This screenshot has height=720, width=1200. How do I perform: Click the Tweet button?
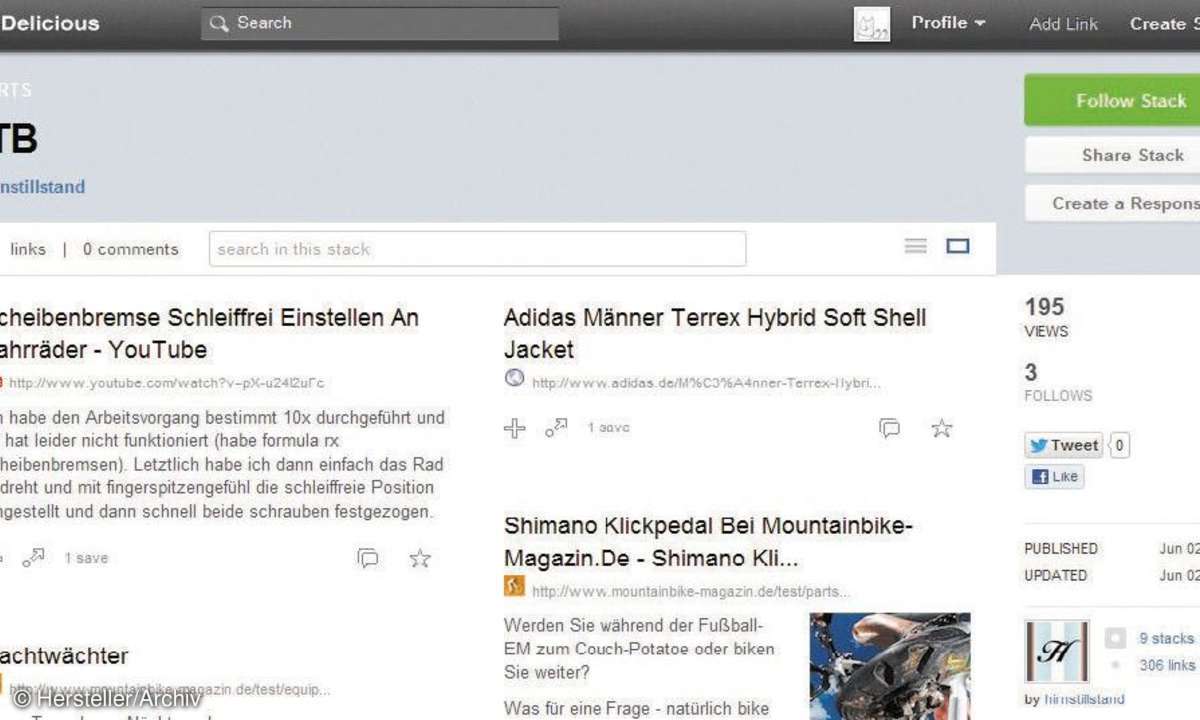tap(1064, 445)
